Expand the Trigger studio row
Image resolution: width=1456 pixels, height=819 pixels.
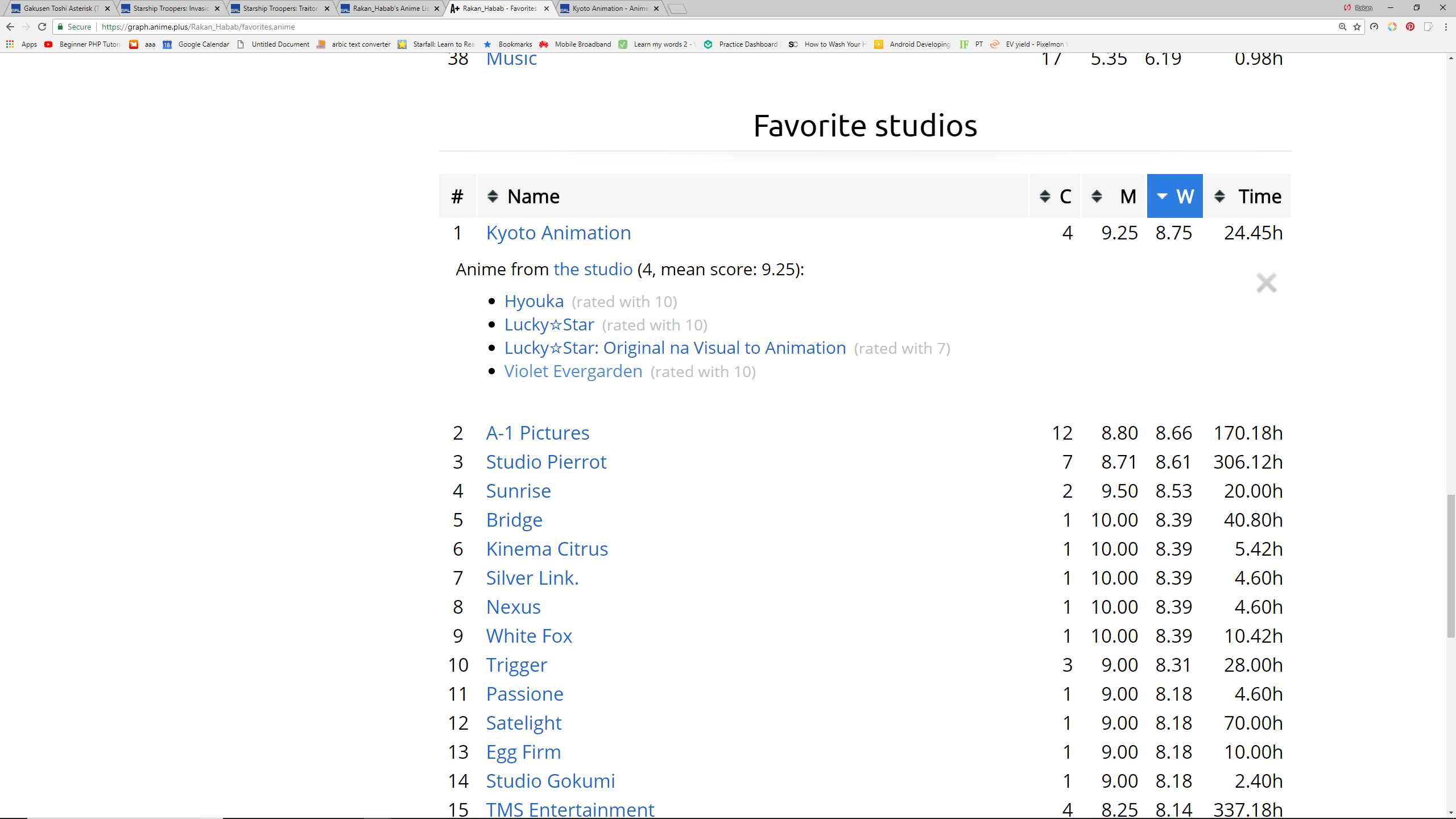(x=516, y=665)
